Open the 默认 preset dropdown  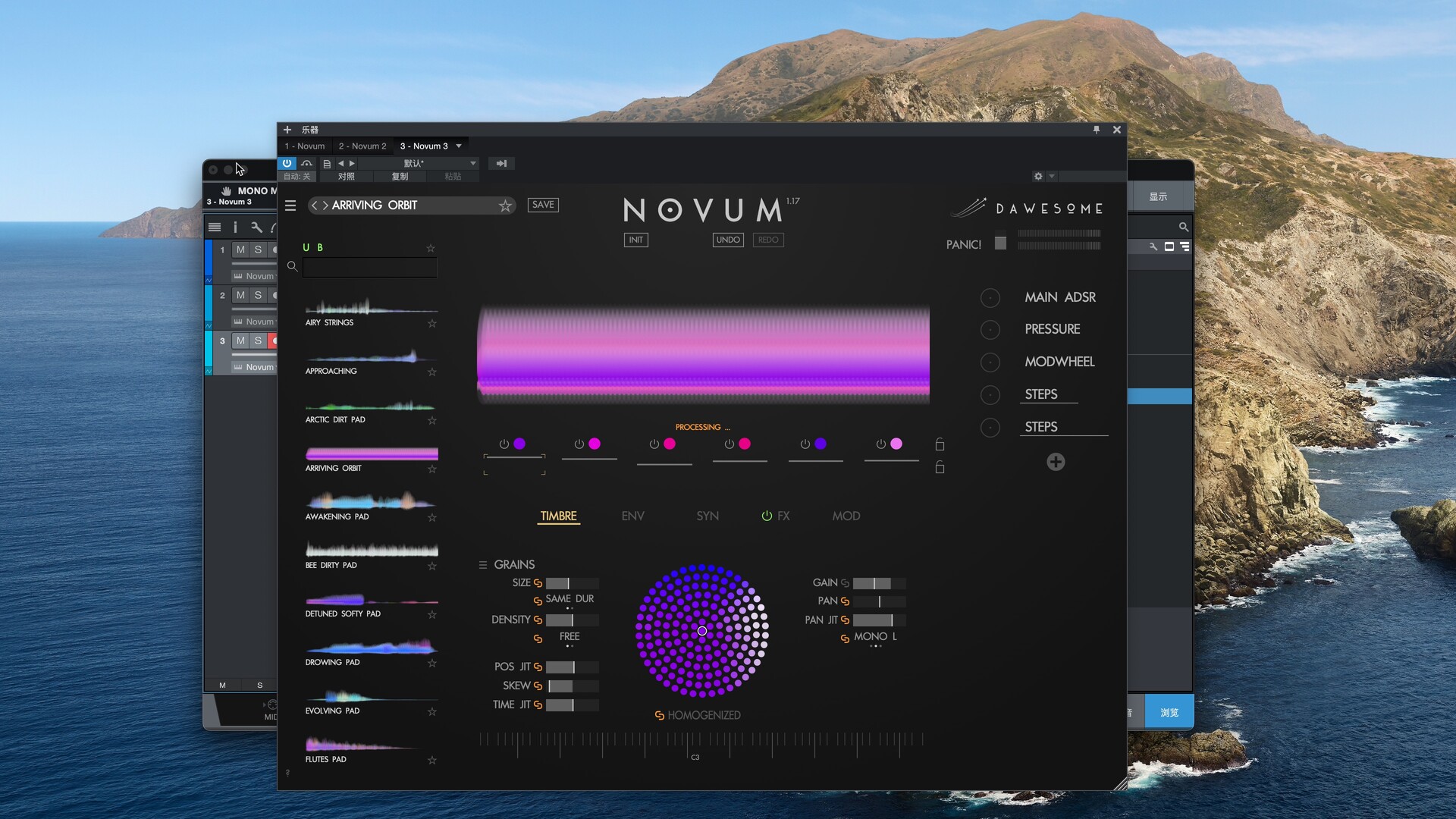click(472, 163)
